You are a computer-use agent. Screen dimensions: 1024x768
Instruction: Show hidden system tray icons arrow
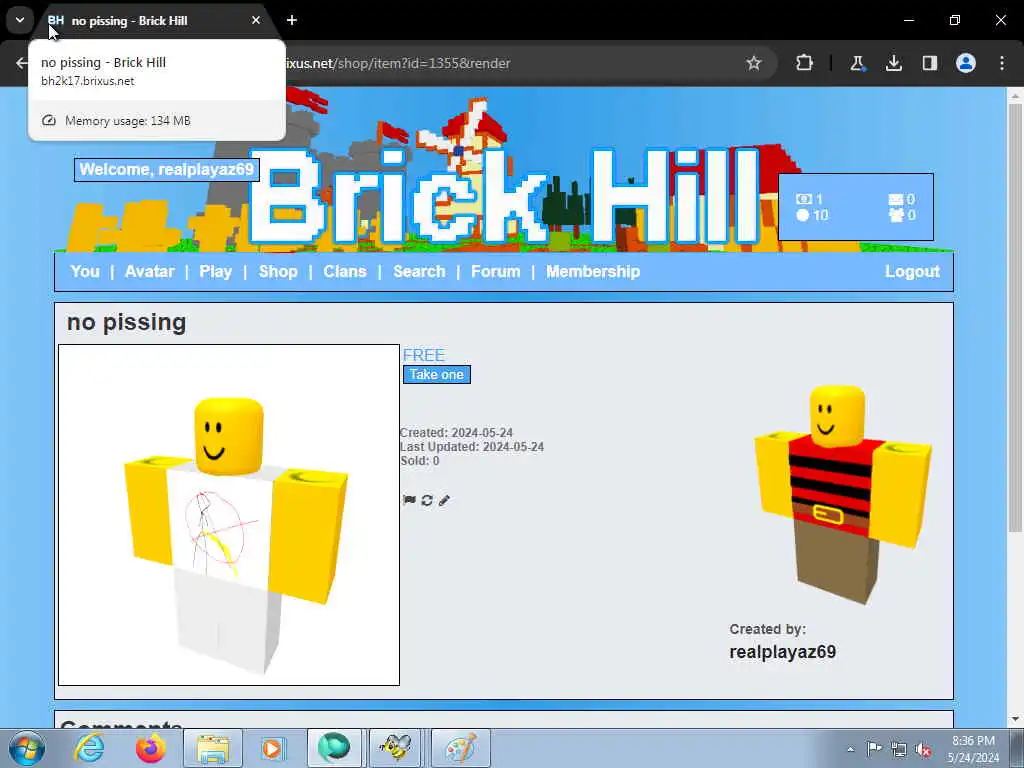click(x=850, y=749)
